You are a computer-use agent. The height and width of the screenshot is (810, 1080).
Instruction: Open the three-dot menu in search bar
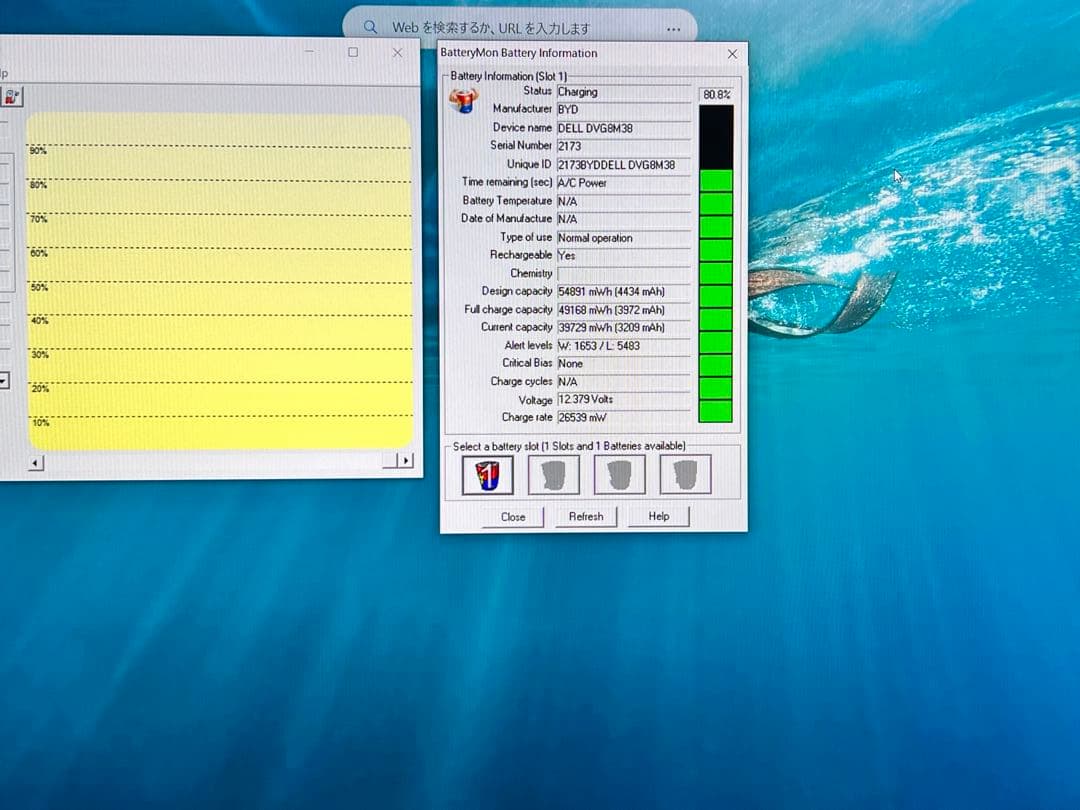click(673, 29)
